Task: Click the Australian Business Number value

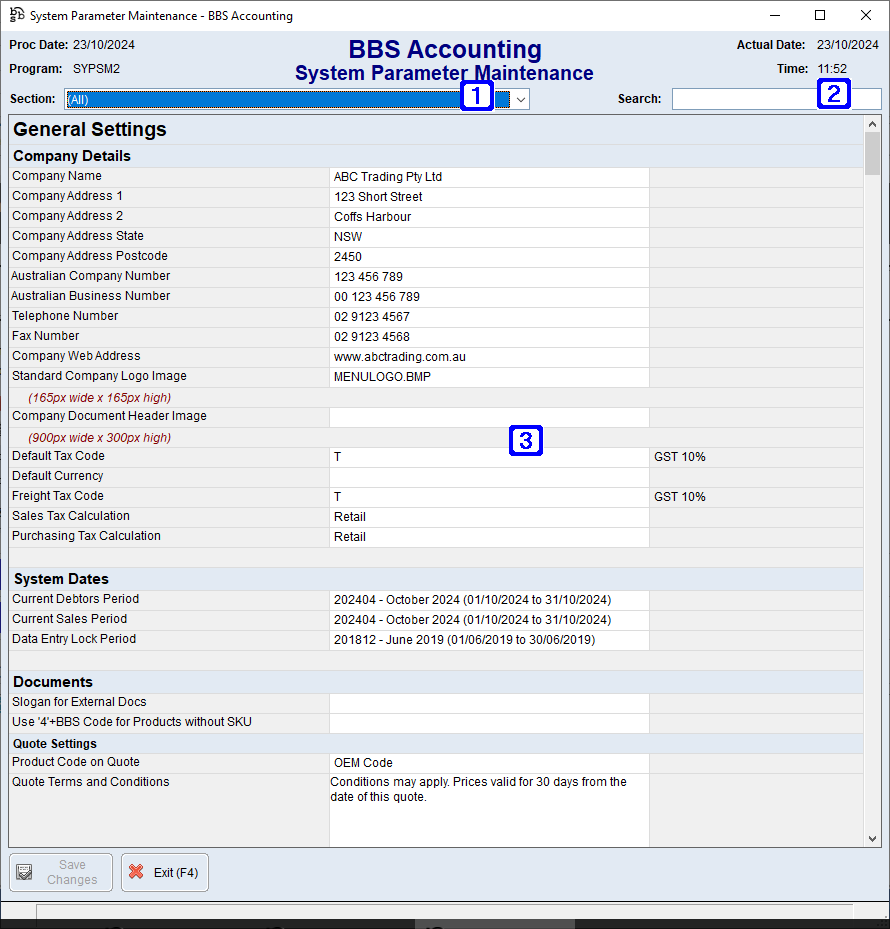Action: point(488,297)
